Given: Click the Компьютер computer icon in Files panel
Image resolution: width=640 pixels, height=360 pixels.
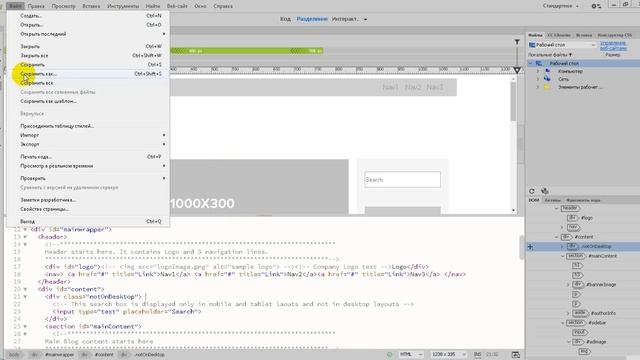Looking at the screenshot, I should (547, 71).
